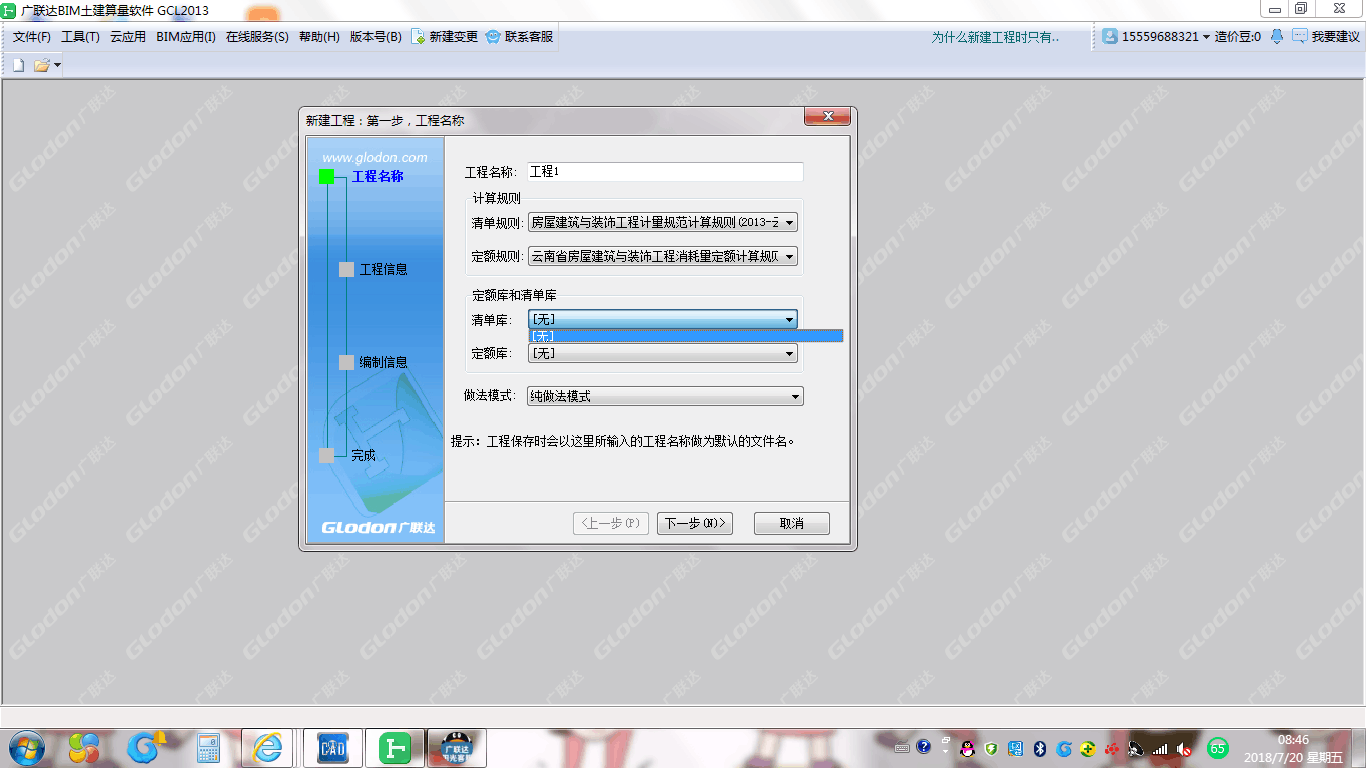The height and width of the screenshot is (768, 1366).
Task: Click the 工程名称 input field
Action: coord(665,172)
